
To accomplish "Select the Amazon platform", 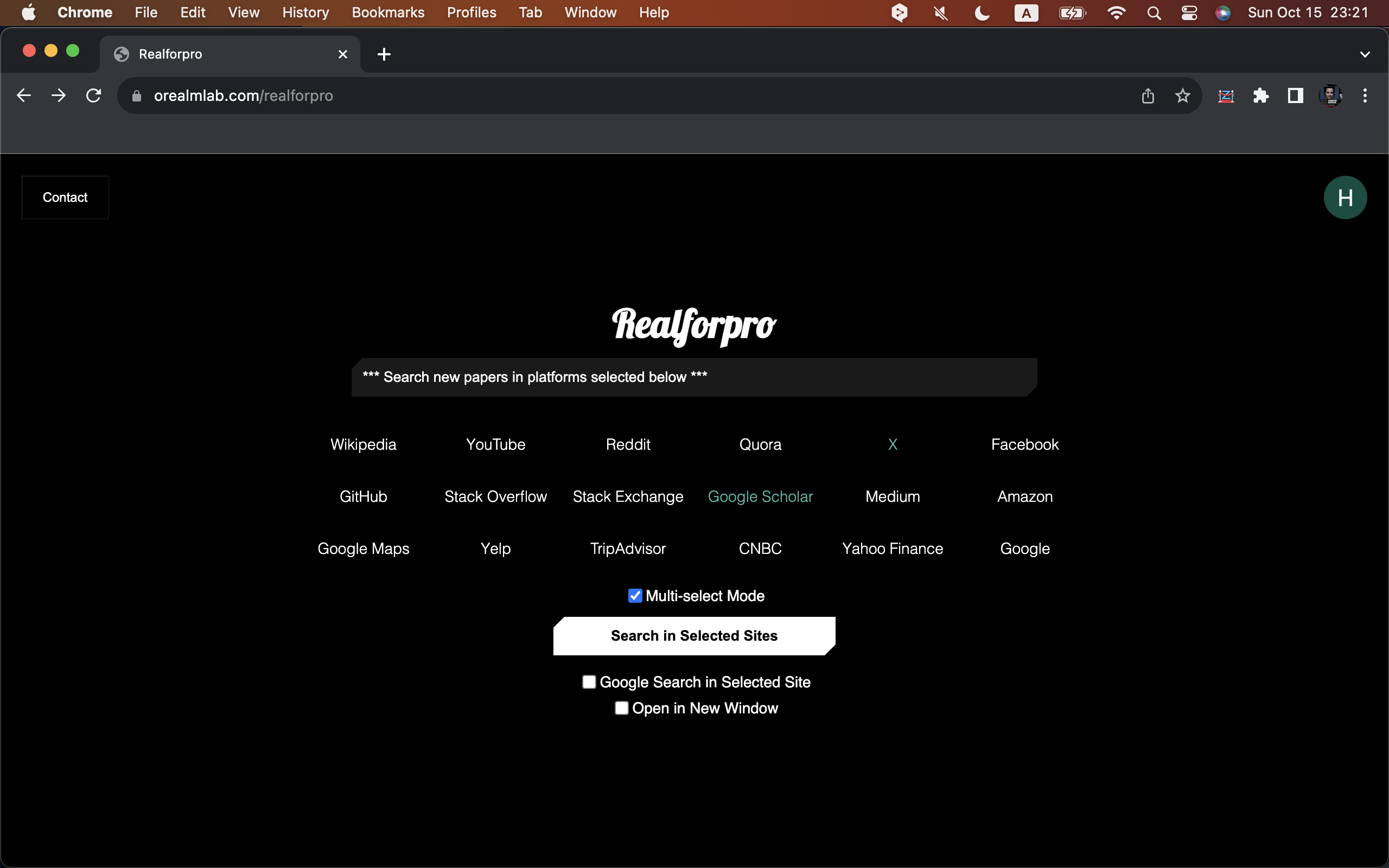I will (x=1024, y=496).
